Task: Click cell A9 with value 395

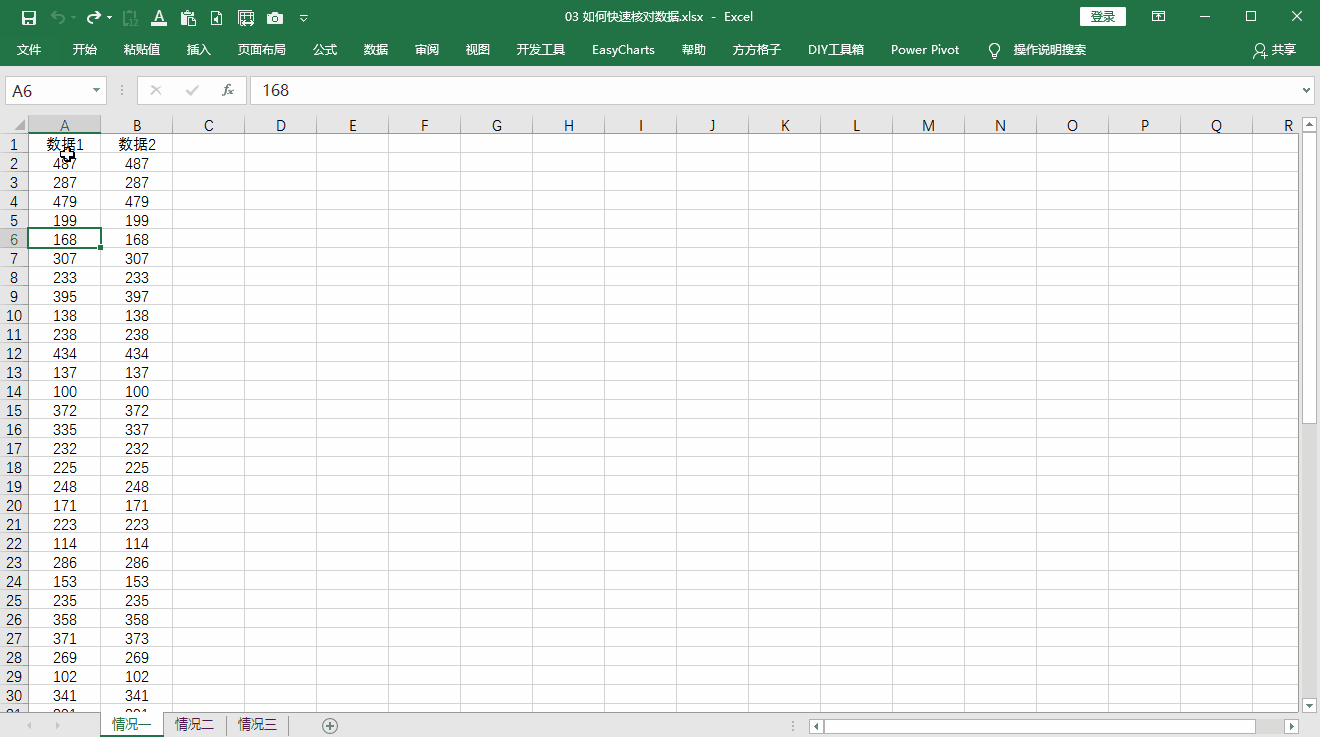Action: tap(65, 297)
